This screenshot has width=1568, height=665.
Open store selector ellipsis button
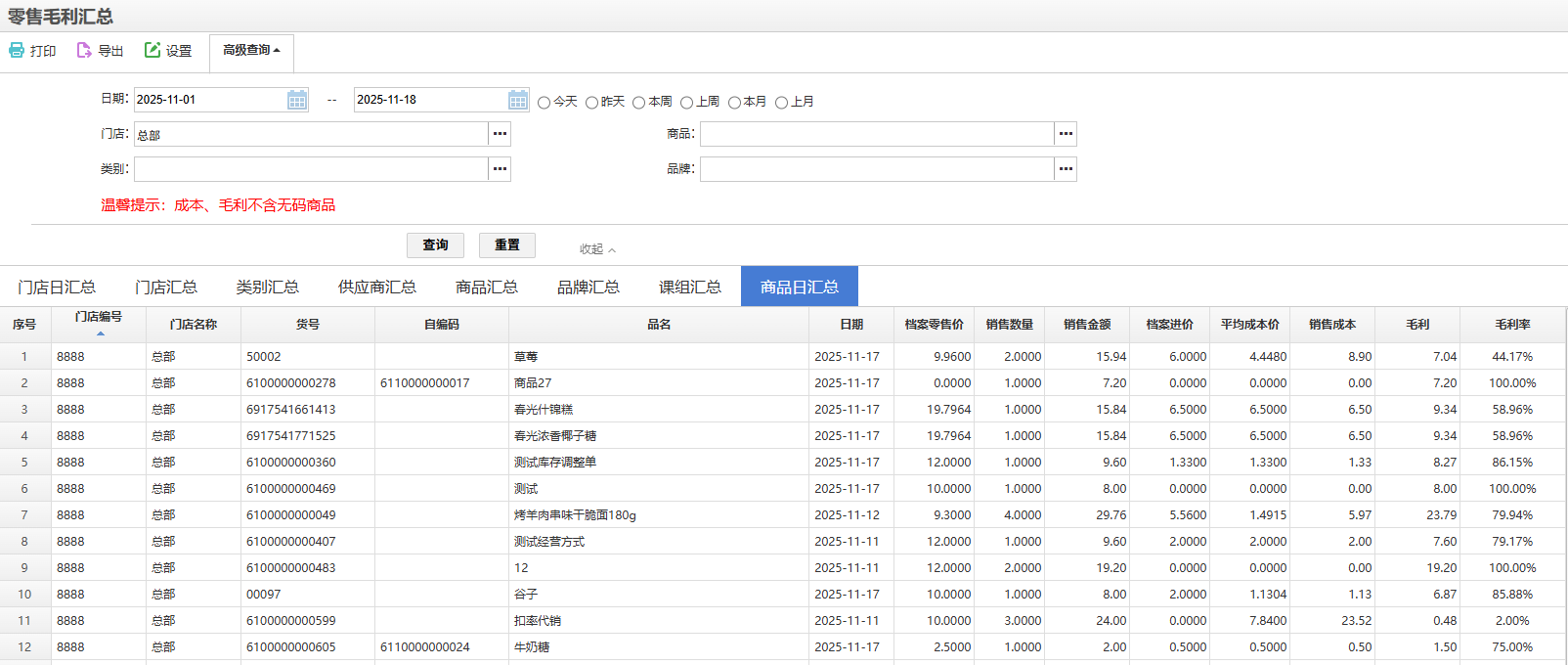tap(500, 134)
